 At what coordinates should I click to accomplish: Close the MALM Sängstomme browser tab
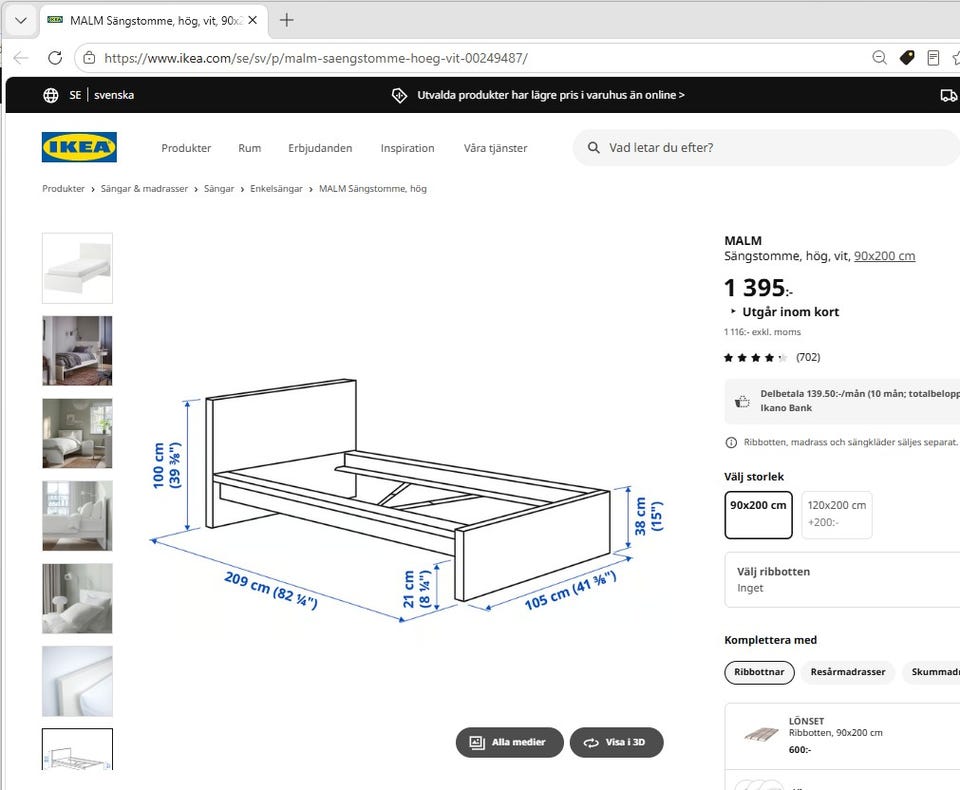[252, 20]
